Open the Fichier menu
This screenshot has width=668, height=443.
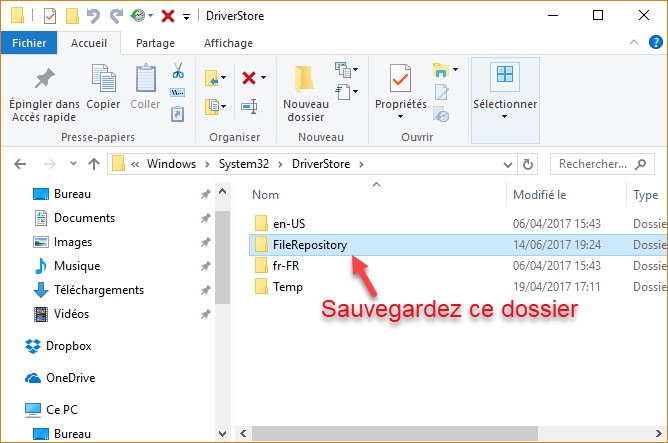tap(29, 43)
